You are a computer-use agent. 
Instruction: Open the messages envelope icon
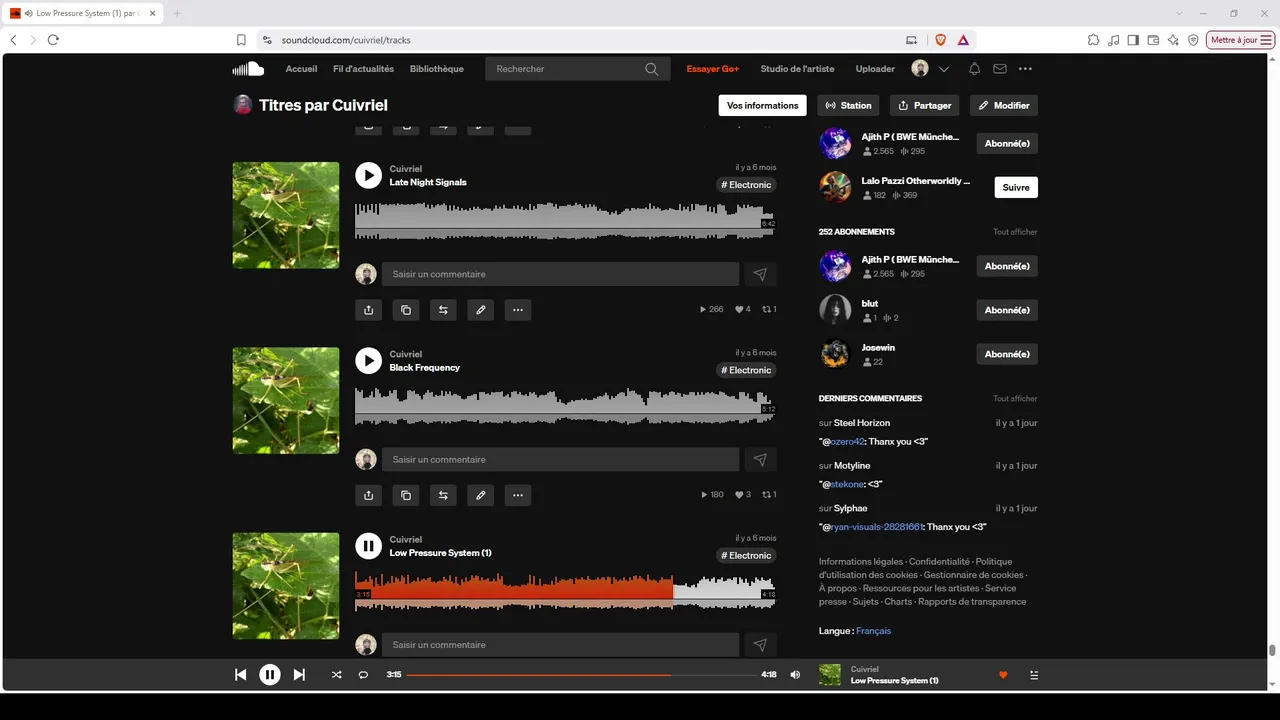tap(1000, 69)
